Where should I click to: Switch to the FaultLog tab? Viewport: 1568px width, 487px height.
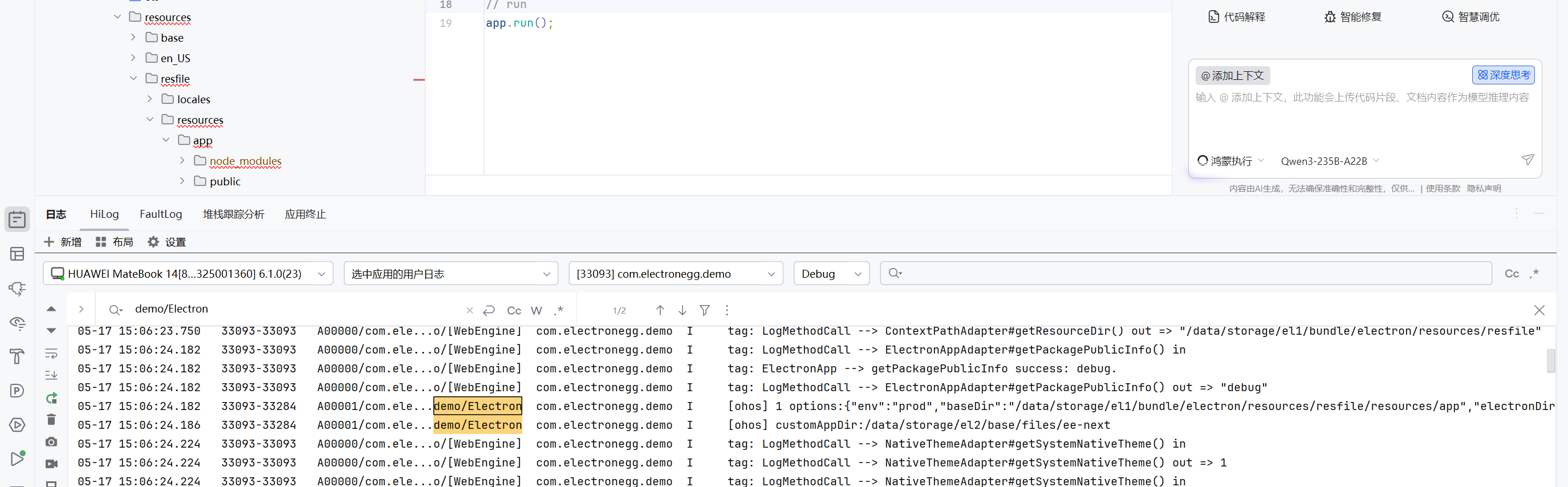pyautogui.click(x=161, y=214)
